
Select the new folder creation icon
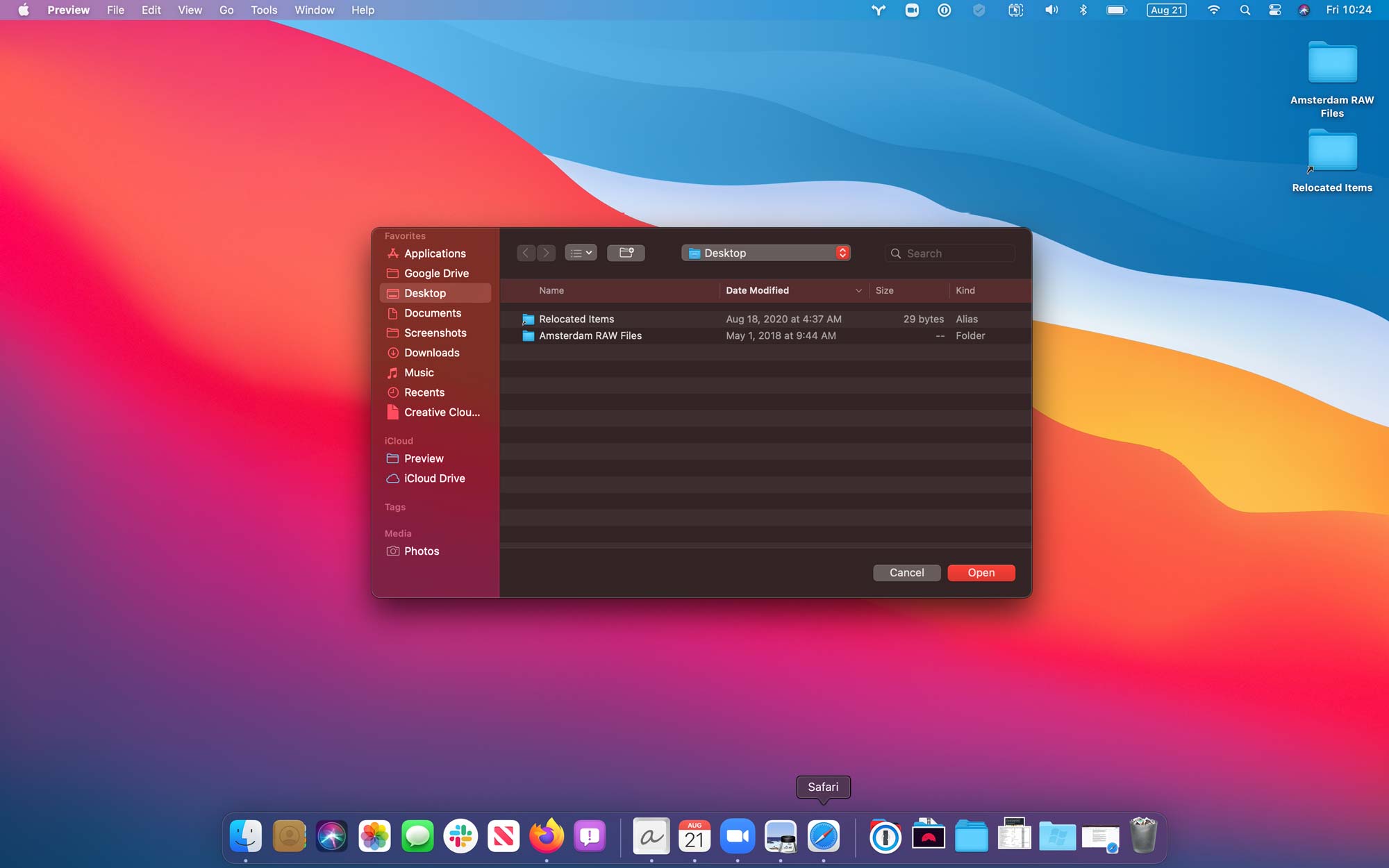coord(625,252)
